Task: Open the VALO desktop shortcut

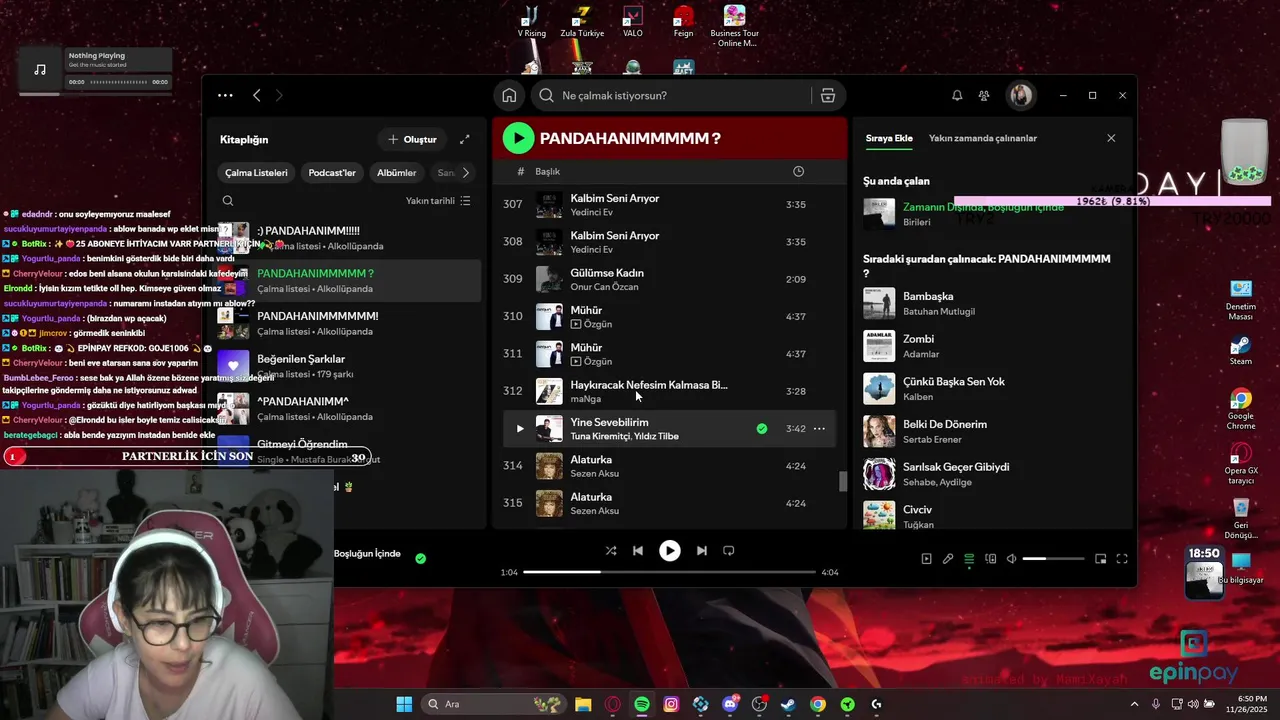Action: [633, 22]
